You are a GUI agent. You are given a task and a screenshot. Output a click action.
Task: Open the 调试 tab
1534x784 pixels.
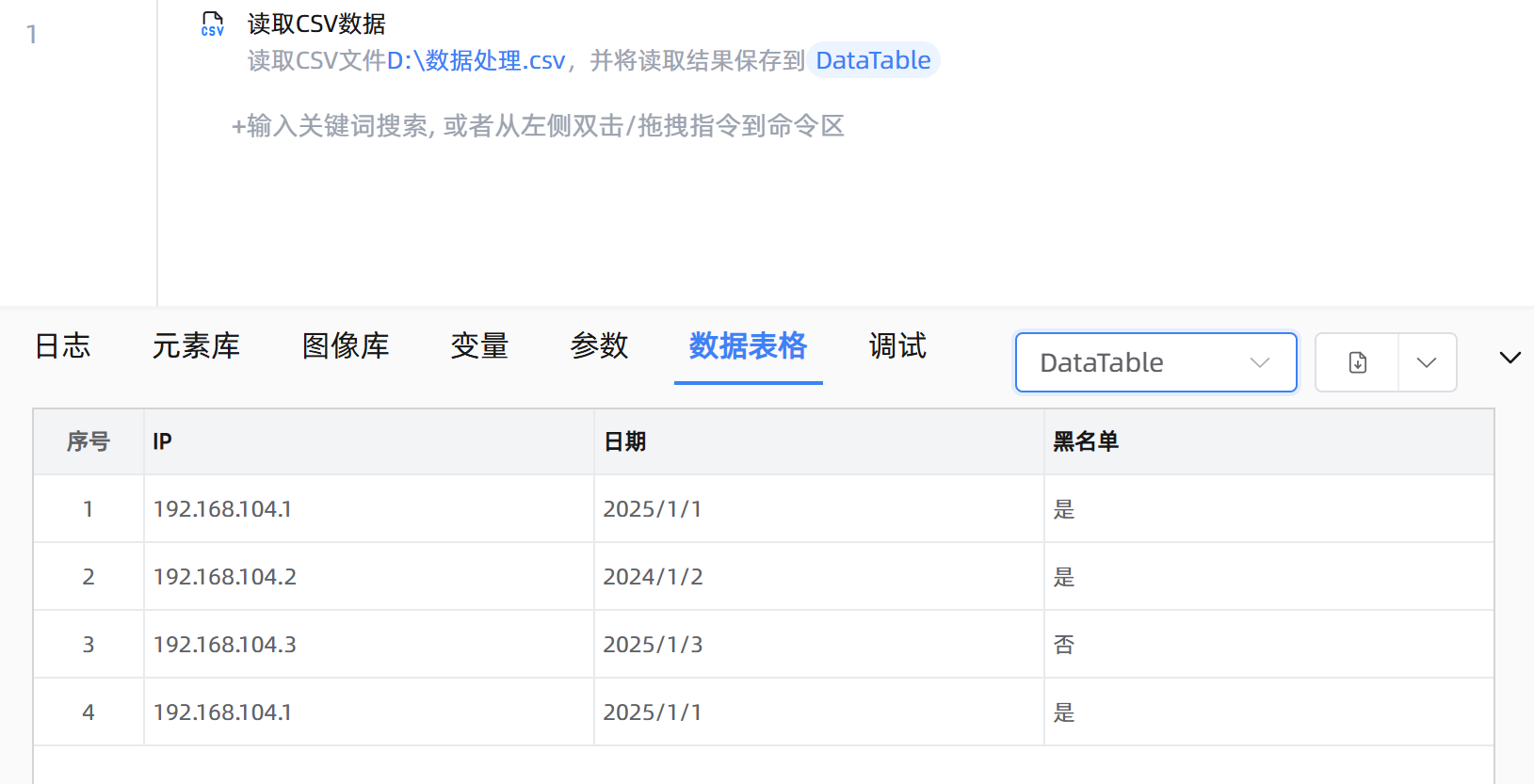click(x=897, y=346)
